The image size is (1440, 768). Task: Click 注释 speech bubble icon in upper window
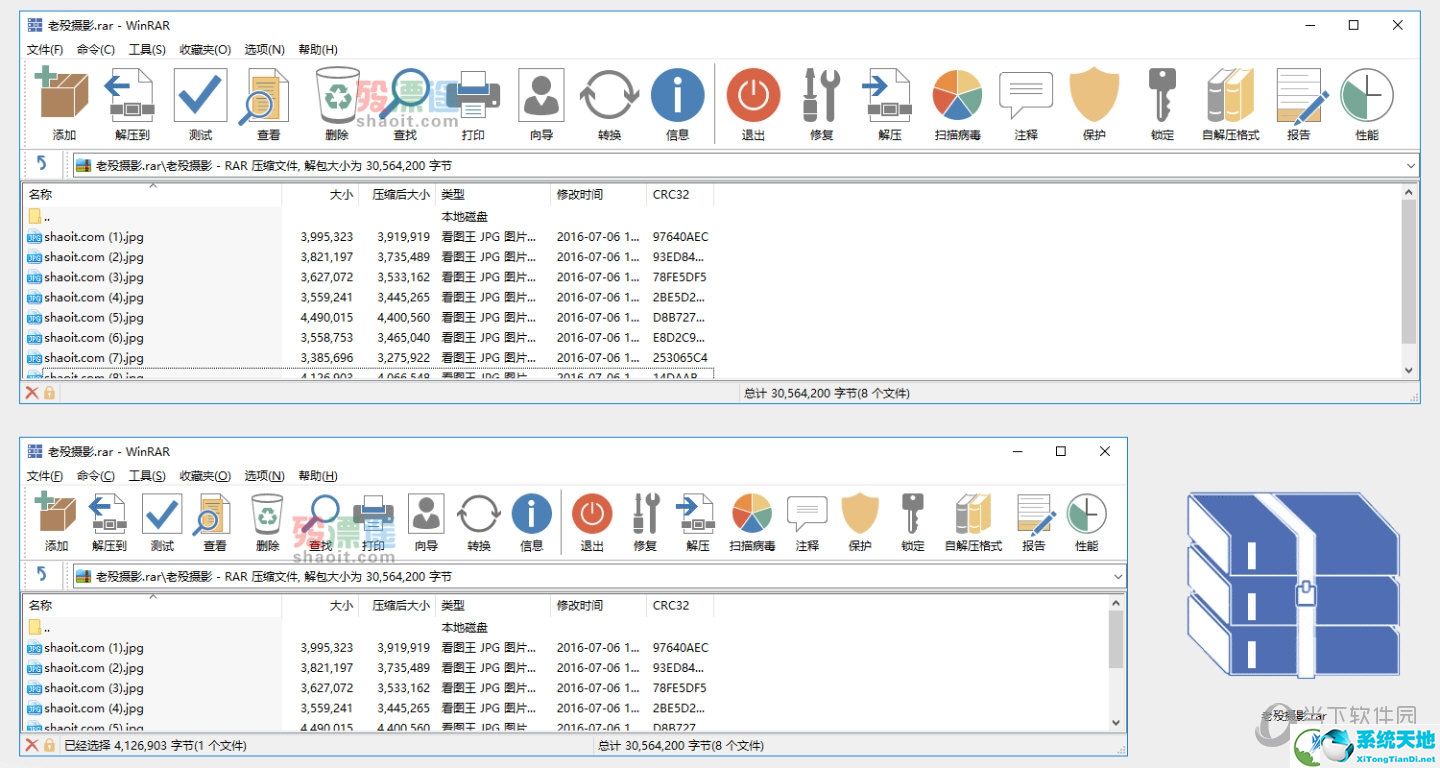(1026, 95)
